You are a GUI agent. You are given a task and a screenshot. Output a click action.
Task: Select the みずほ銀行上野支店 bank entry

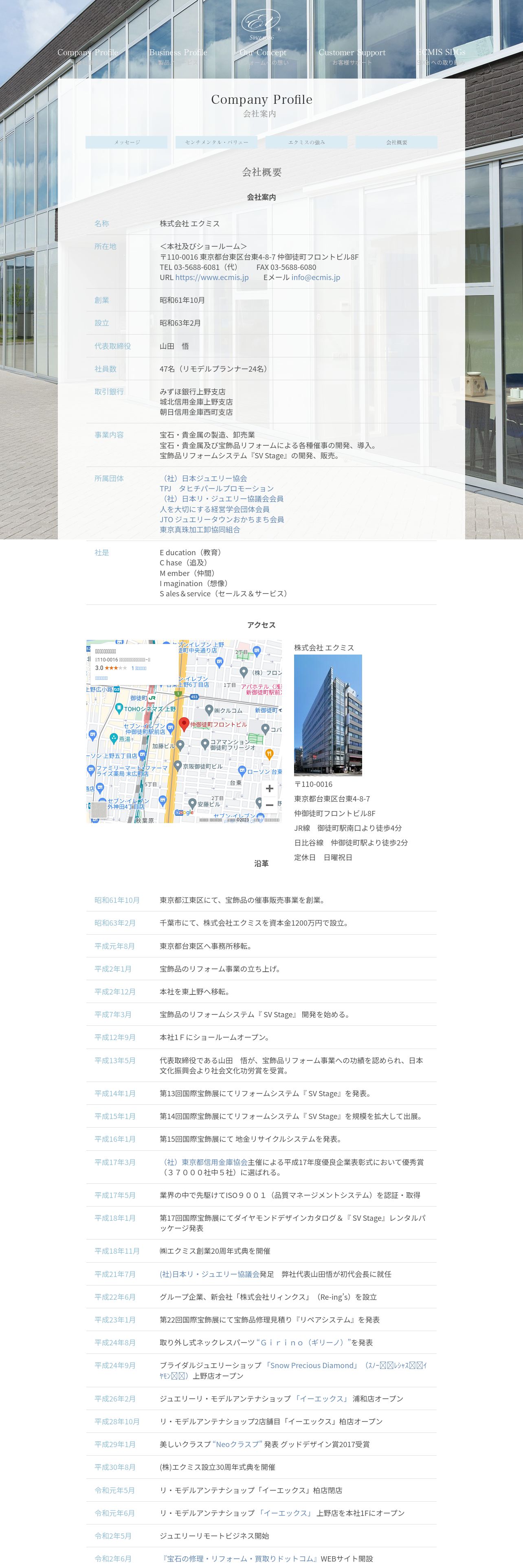tap(192, 392)
